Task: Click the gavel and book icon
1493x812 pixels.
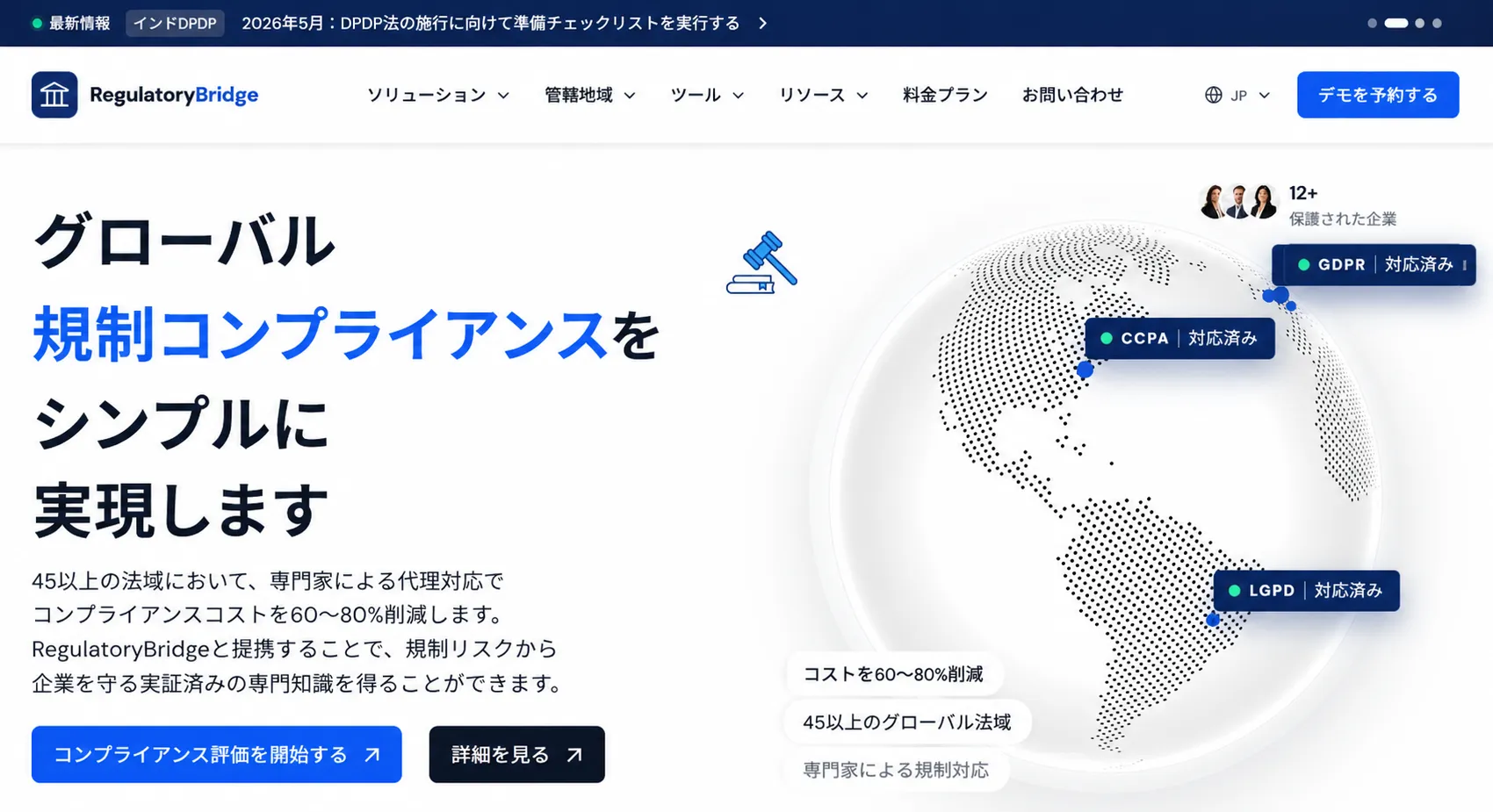Action: (762, 262)
